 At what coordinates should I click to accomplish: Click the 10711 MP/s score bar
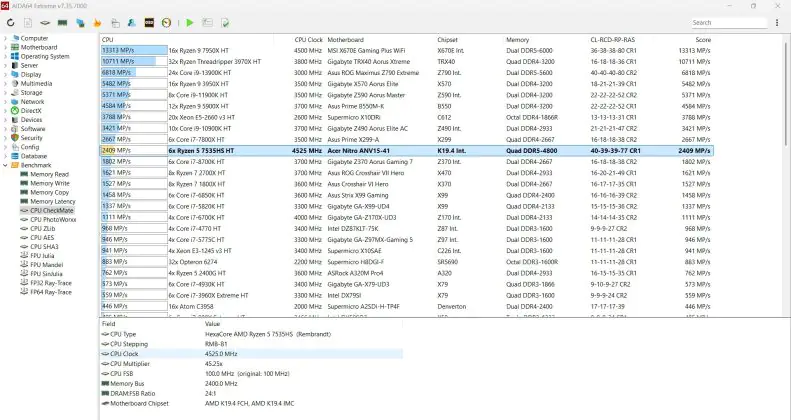click(134, 62)
